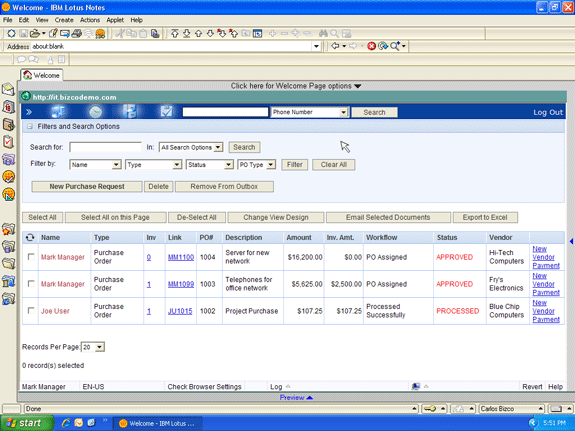Click the Carlos Bizco status bar field
This screenshot has width=575, height=431.
pyautogui.click(x=512, y=409)
